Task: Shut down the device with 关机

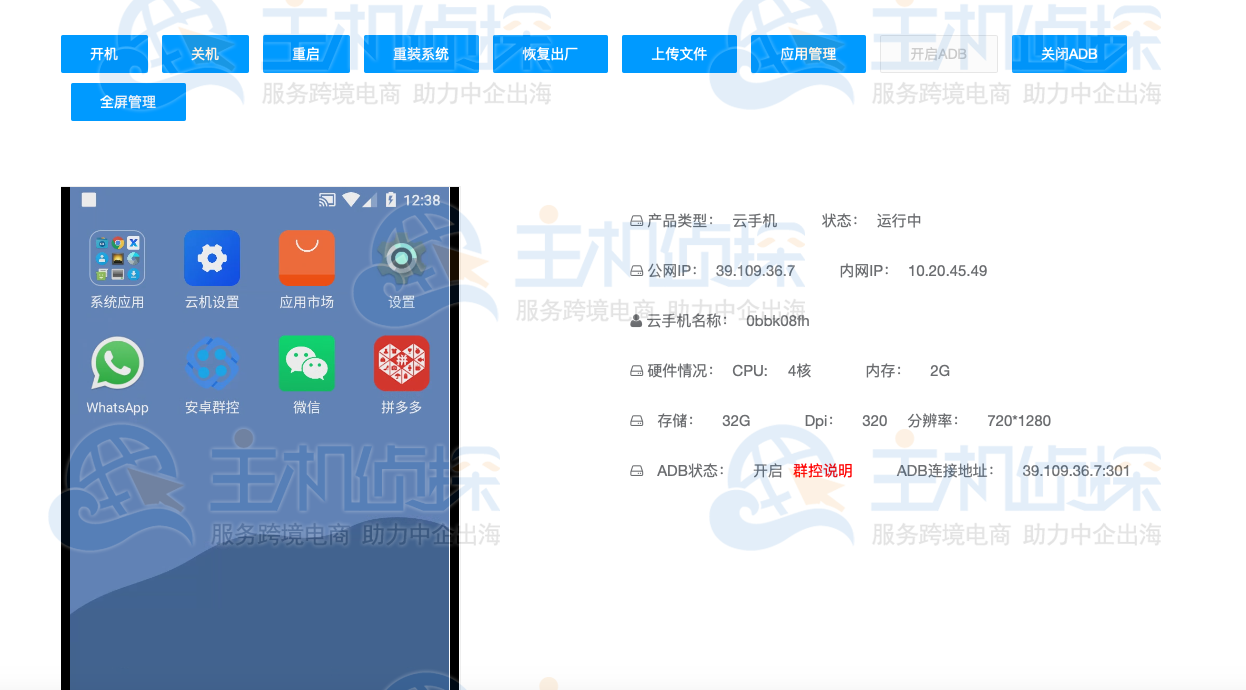Action: pyautogui.click(x=205, y=54)
